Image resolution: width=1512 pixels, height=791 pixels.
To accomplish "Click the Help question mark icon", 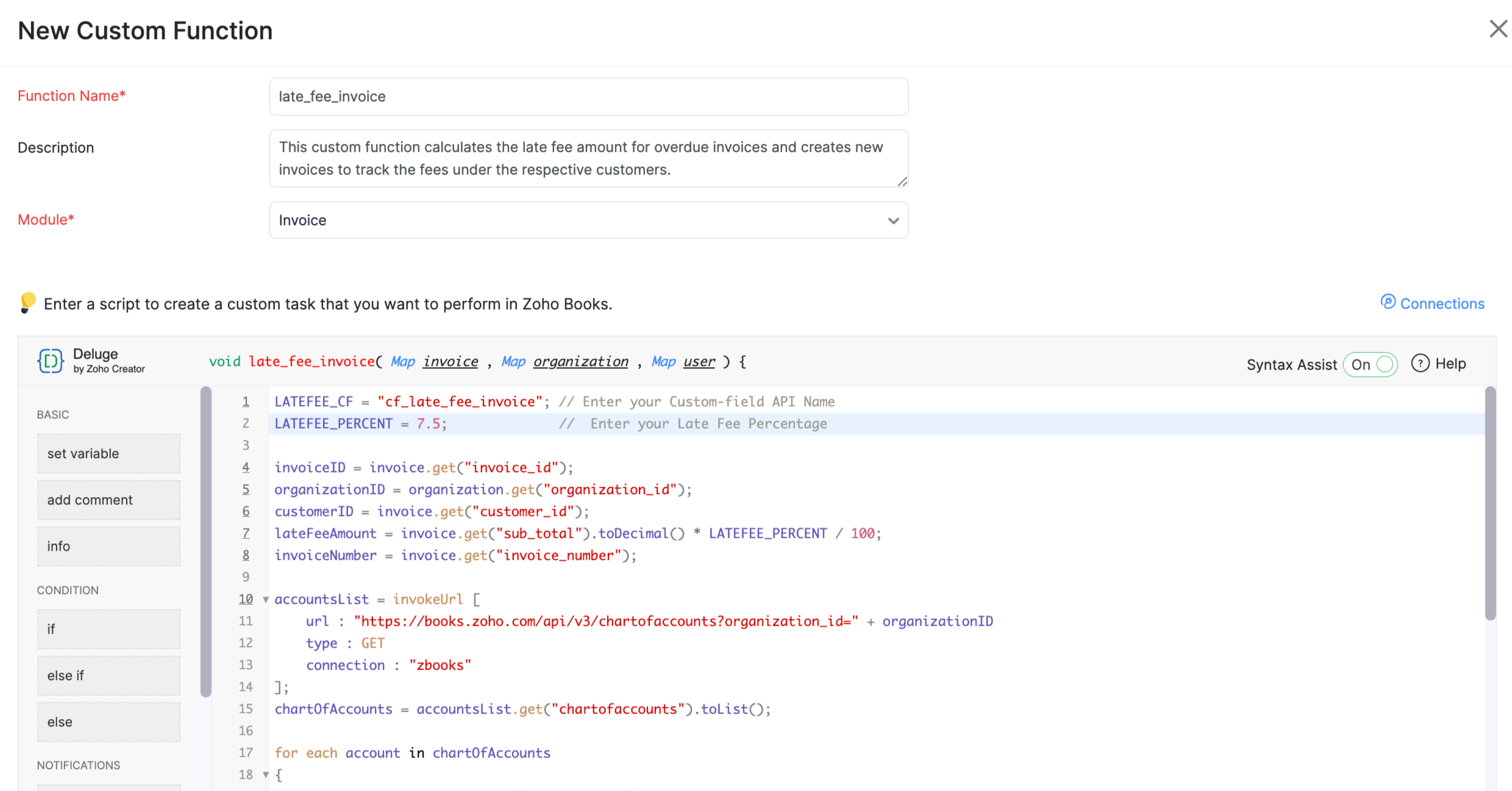I will click(1420, 363).
